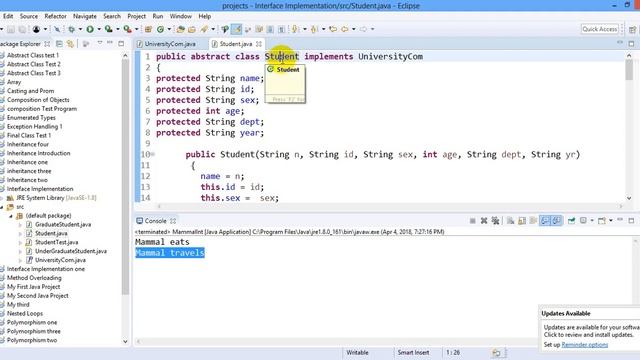Click the Next Annotation arrow icon
This screenshot has width=640, height=360.
tap(294, 29)
